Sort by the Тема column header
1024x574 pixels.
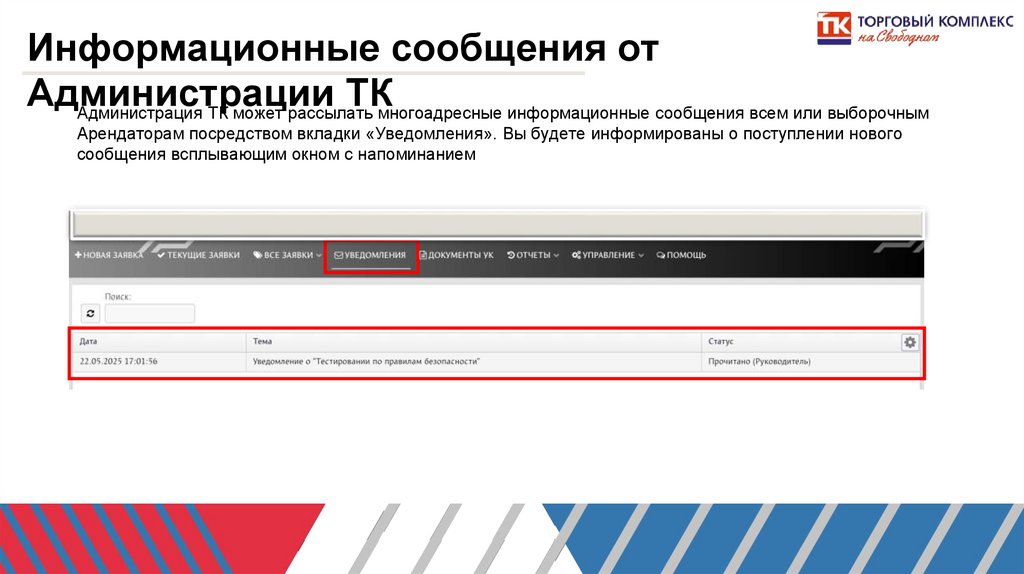473,342
